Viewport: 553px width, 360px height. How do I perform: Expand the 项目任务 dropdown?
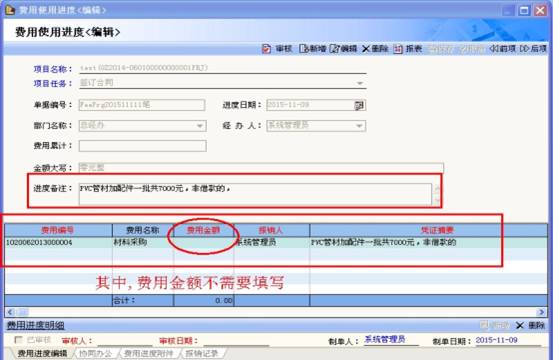(359, 83)
